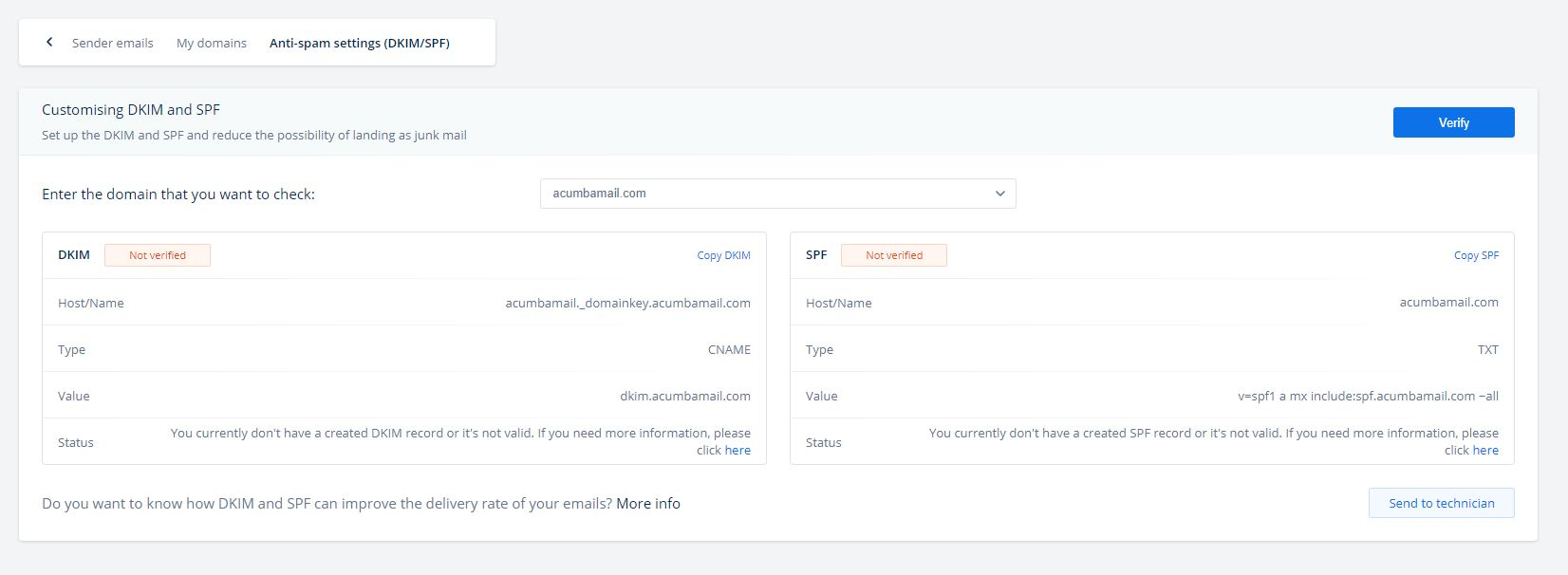Click the SPF Not verified badge

point(893,255)
